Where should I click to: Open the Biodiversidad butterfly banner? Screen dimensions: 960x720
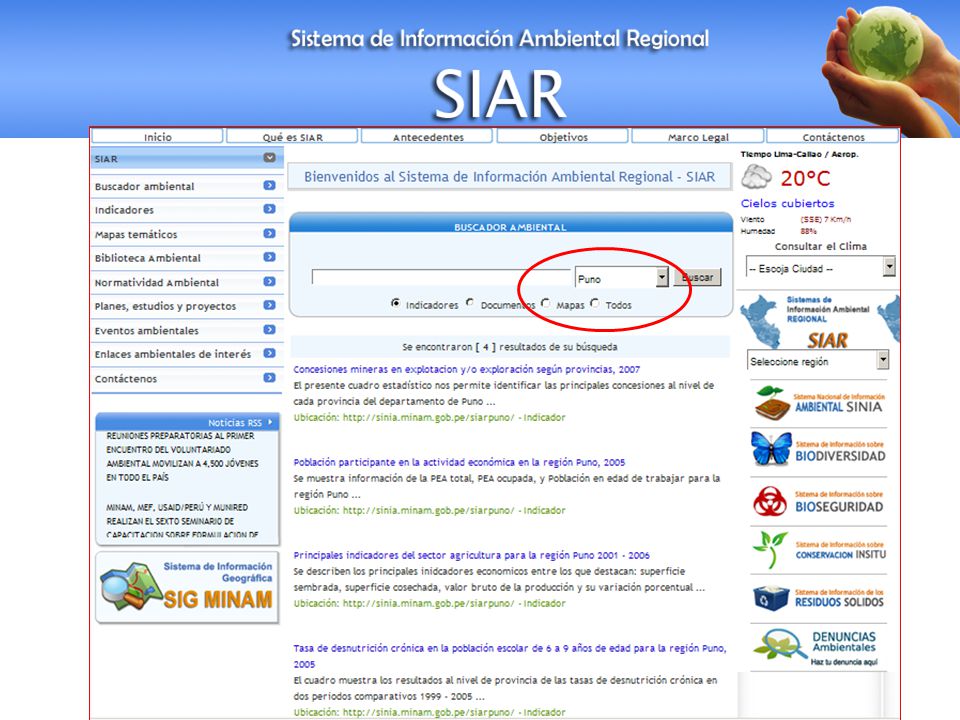819,450
